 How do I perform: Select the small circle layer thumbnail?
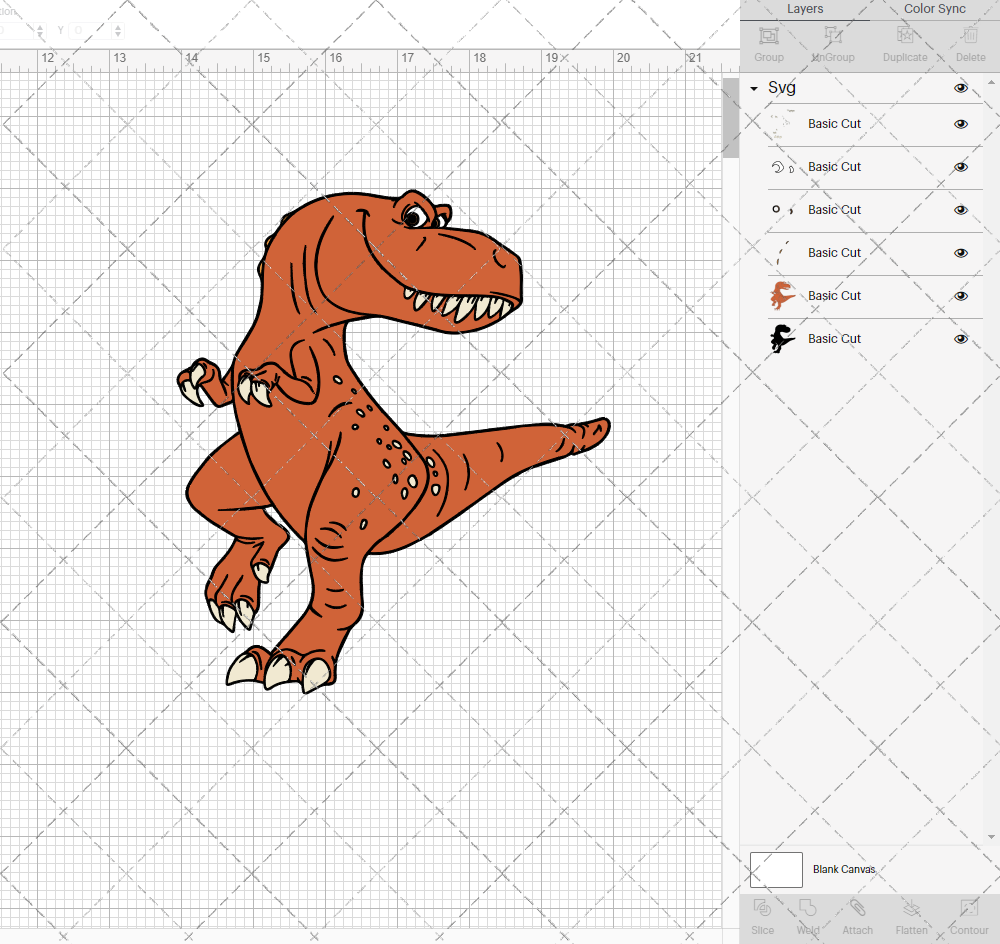click(x=783, y=210)
